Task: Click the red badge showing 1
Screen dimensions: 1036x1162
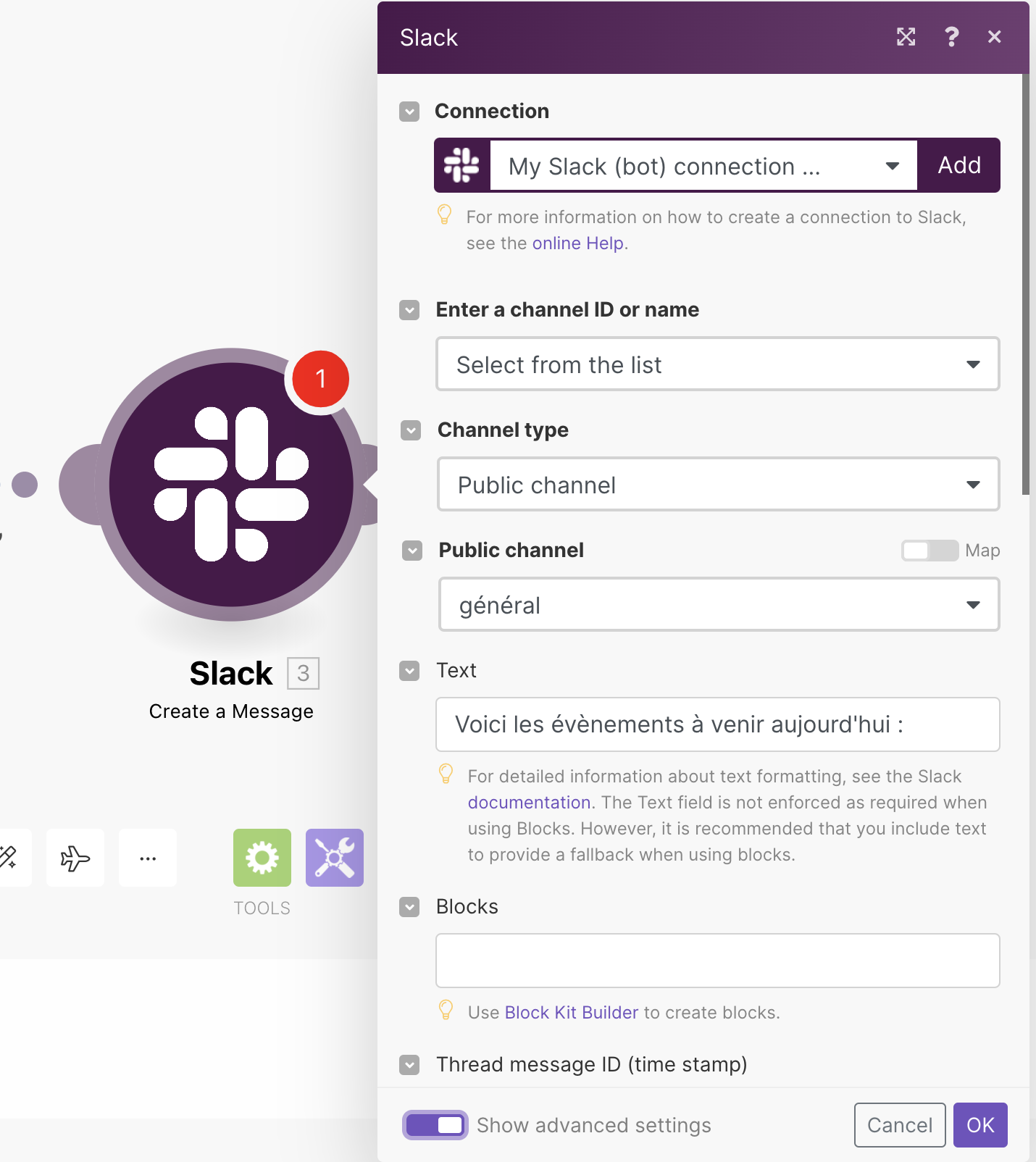Action: pos(320,379)
